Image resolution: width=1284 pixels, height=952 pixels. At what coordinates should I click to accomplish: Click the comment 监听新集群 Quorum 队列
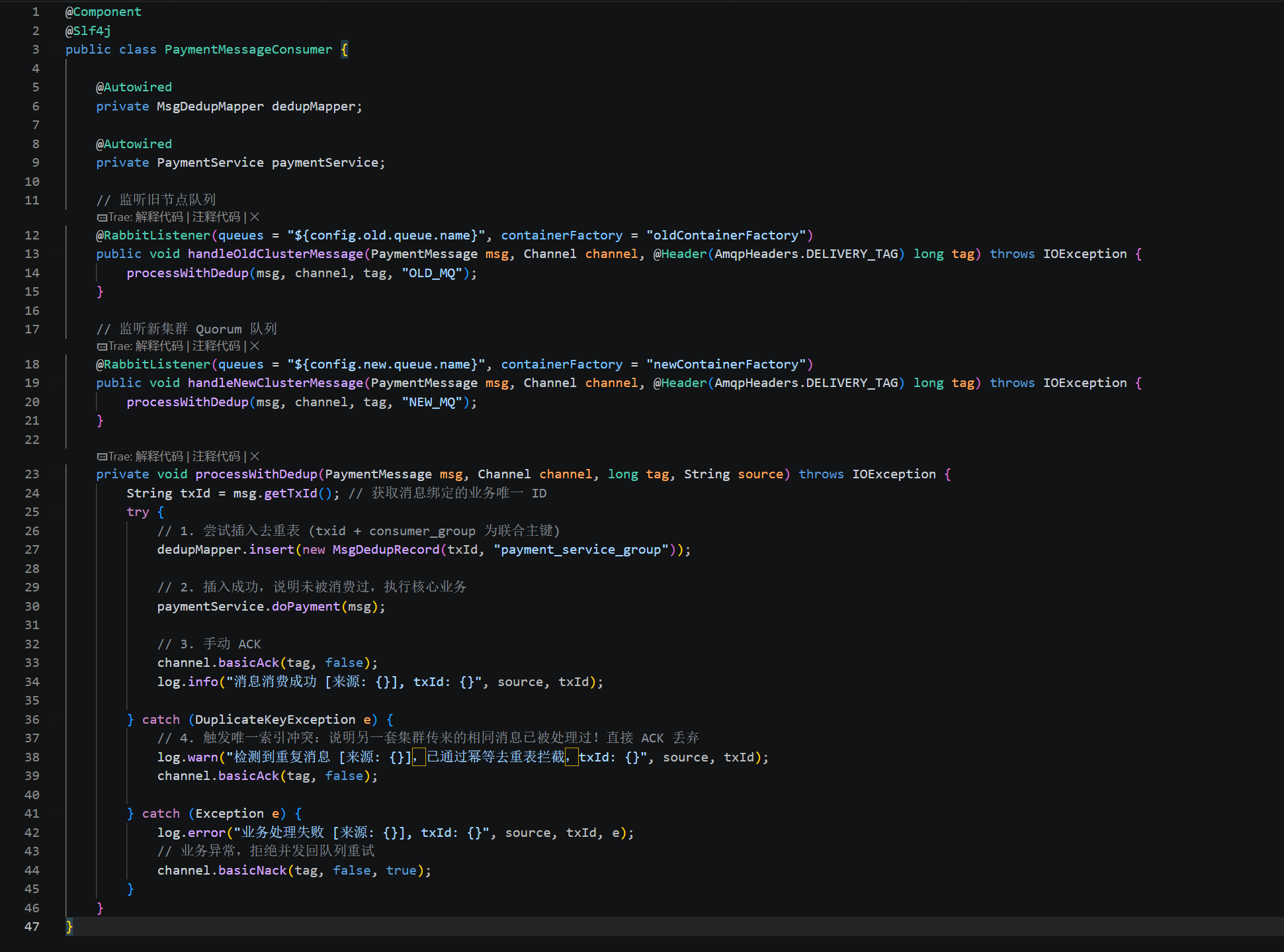(187, 329)
